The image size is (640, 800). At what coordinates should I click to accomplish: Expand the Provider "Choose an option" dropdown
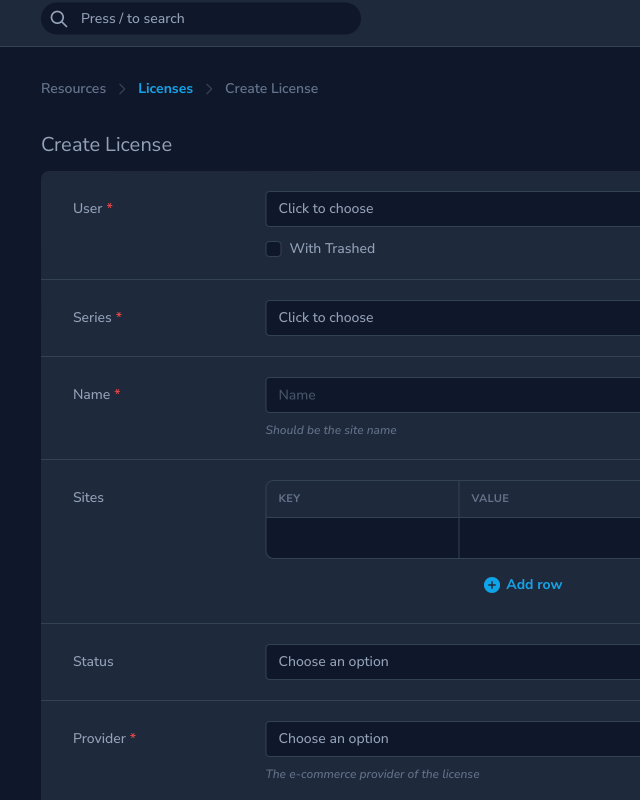click(x=452, y=739)
